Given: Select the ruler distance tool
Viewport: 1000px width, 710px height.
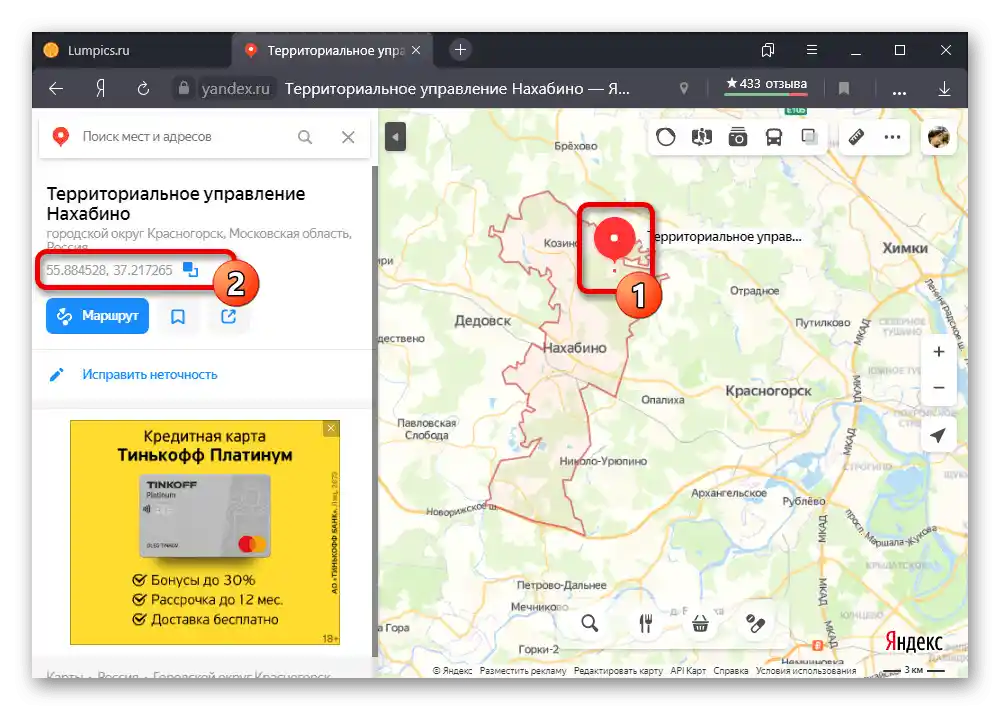Looking at the screenshot, I should (857, 137).
